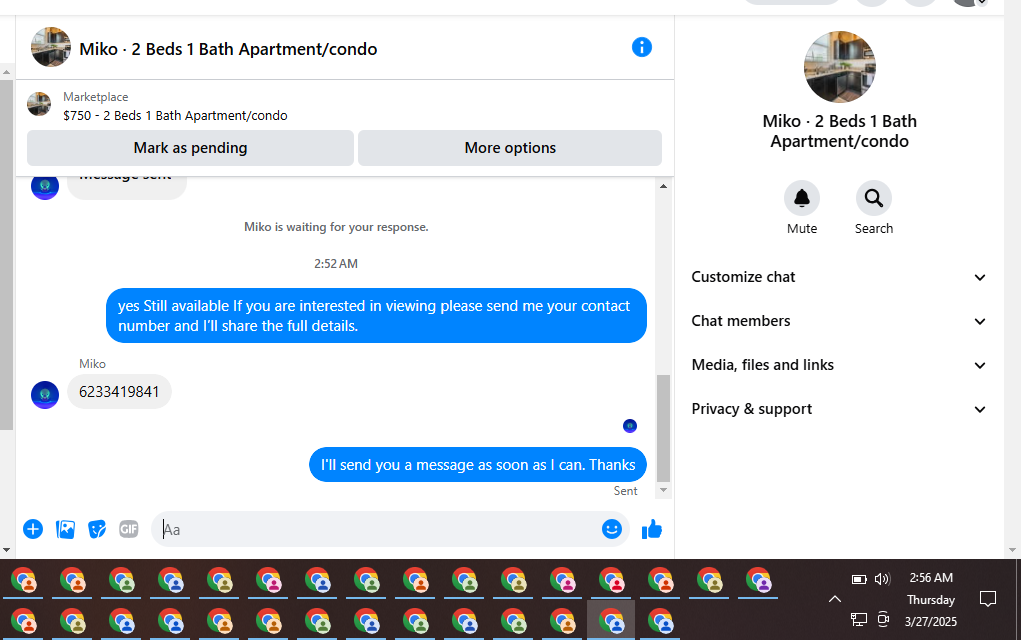The height and width of the screenshot is (640, 1021).
Task: Expand Media, files and links section
Action: (839, 365)
